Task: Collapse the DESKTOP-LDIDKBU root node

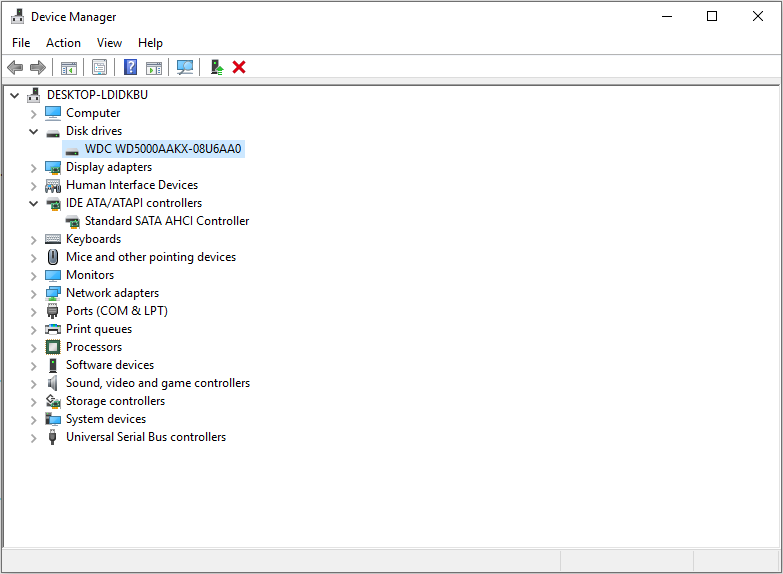Action: tap(14, 95)
